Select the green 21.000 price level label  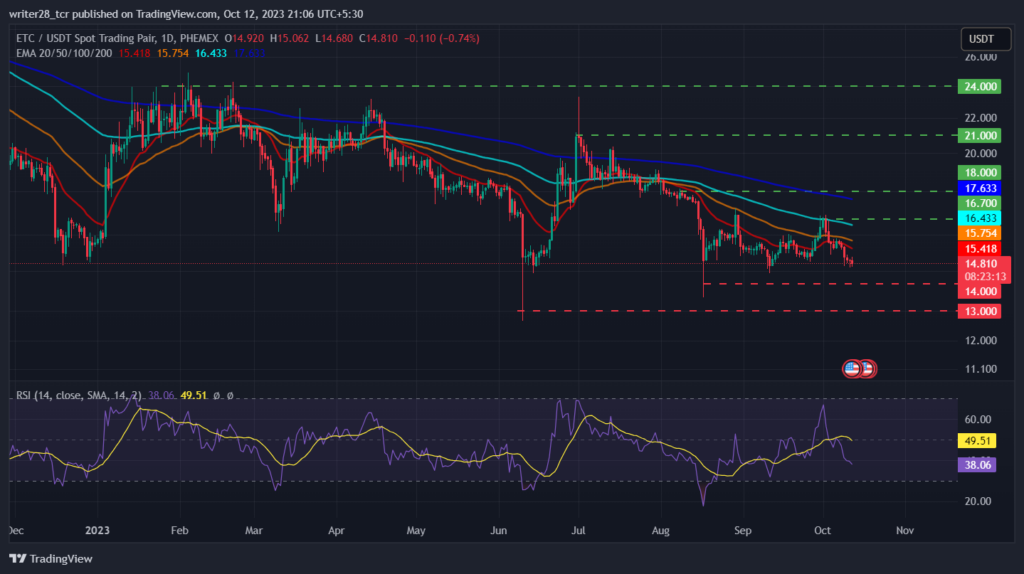click(979, 136)
